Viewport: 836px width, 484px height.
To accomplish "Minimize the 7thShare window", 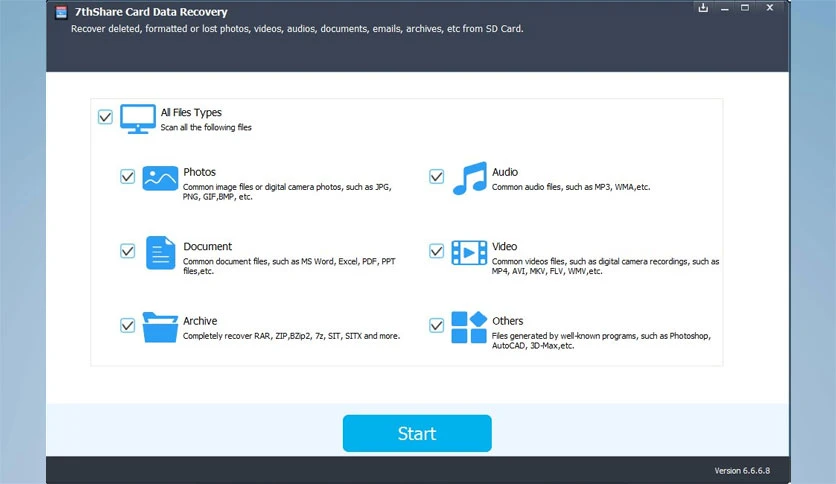I will click(725, 8).
